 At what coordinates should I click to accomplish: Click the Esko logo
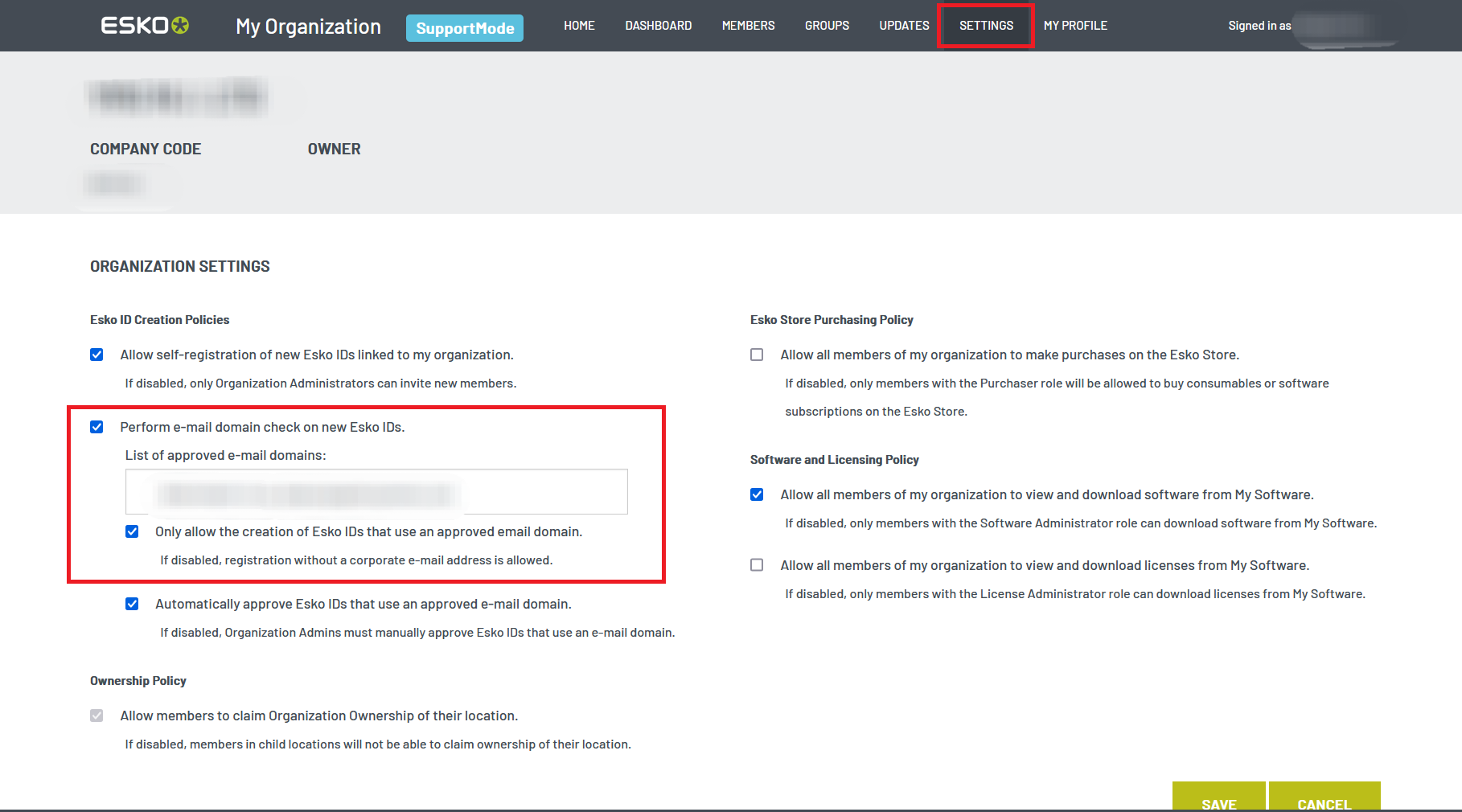coord(145,25)
